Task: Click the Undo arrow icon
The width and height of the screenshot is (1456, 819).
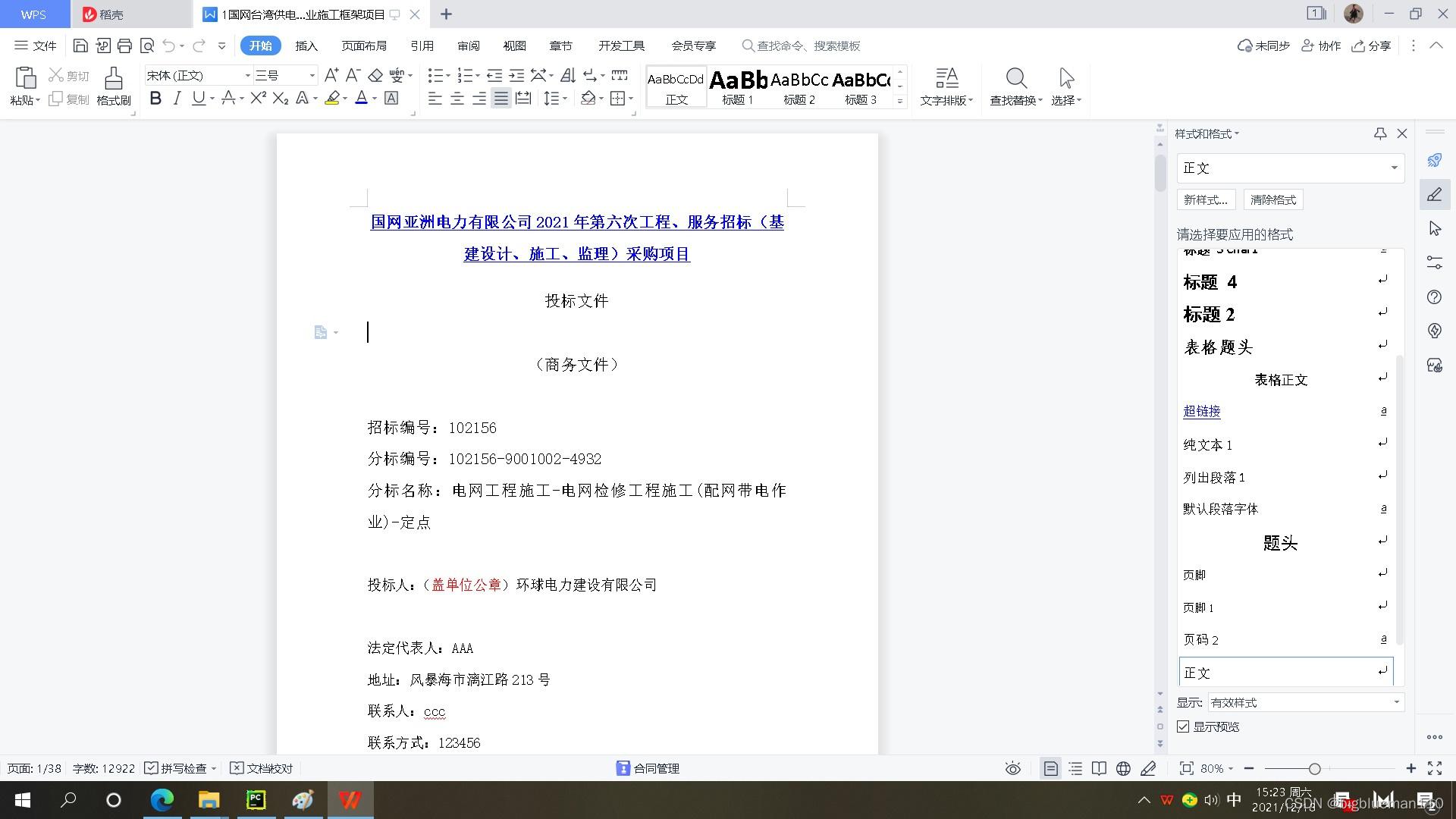Action: (168, 45)
